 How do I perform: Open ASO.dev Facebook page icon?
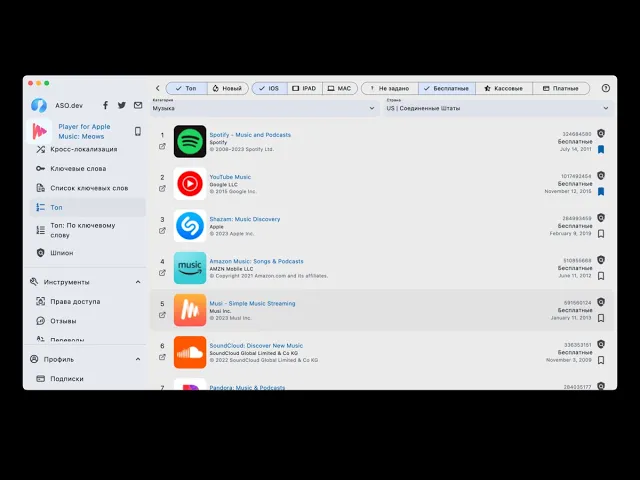pyautogui.click(x=105, y=105)
